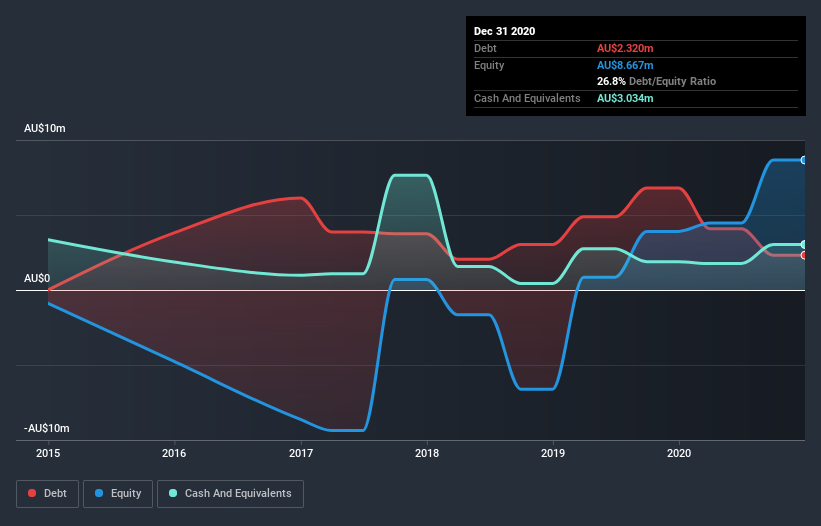
Task: Click the blue dot in Equity legend
Action: (x=99, y=493)
